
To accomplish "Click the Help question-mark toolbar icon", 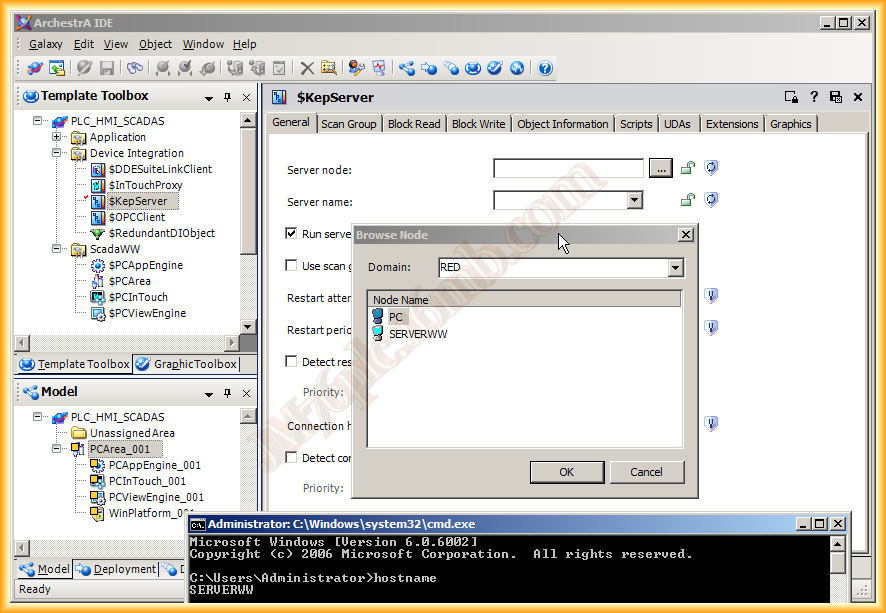I will [545, 68].
